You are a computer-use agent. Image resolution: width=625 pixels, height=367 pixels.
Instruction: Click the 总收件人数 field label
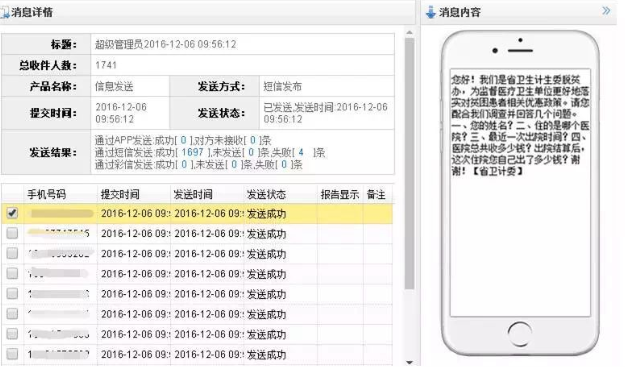tap(48, 65)
